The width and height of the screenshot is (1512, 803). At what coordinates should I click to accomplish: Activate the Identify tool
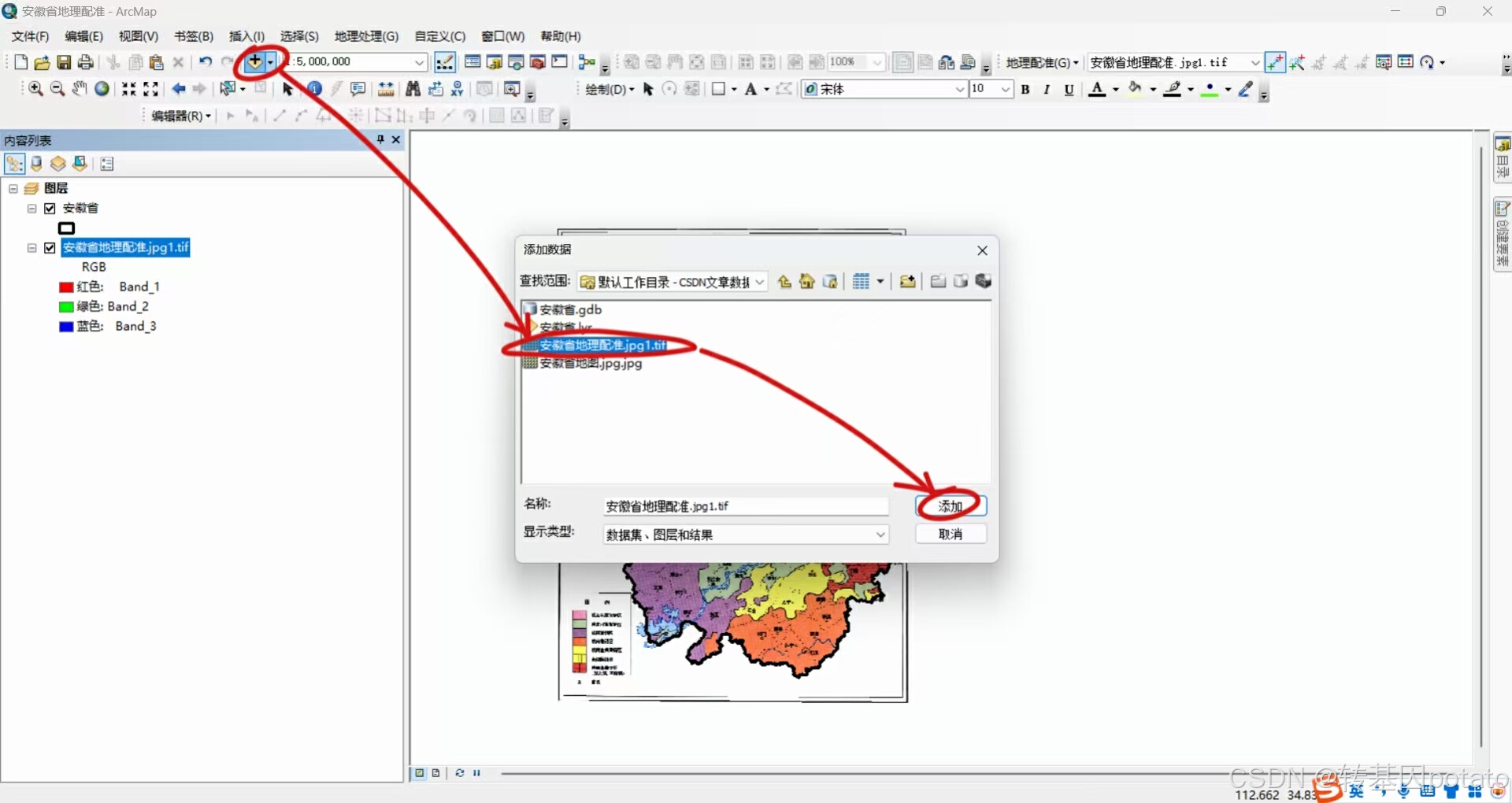point(315,89)
